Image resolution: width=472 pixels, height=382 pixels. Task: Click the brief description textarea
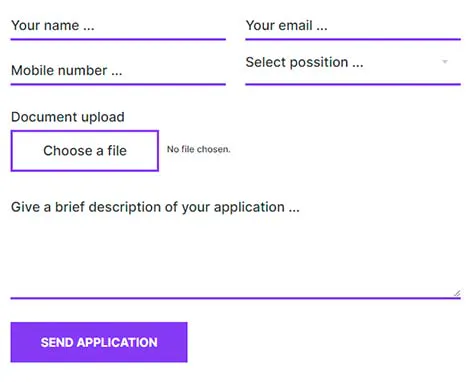tap(236, 246)
